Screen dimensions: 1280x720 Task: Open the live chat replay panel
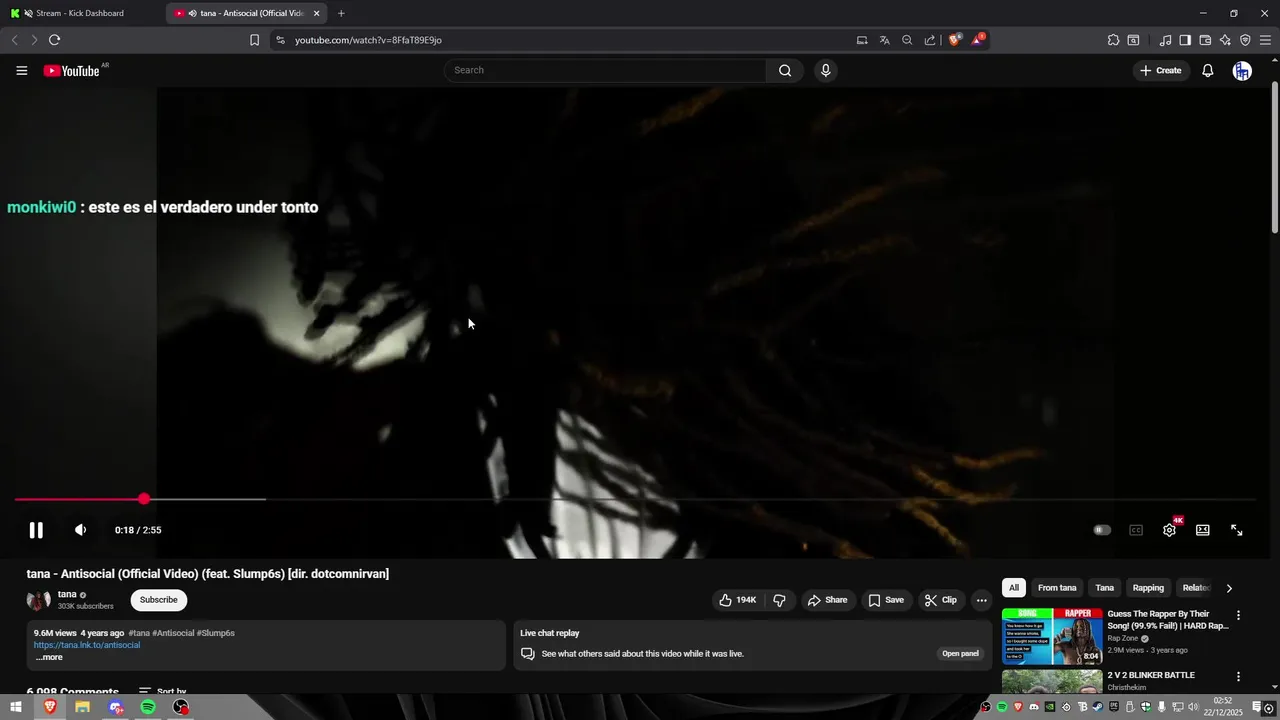[960, 653]
